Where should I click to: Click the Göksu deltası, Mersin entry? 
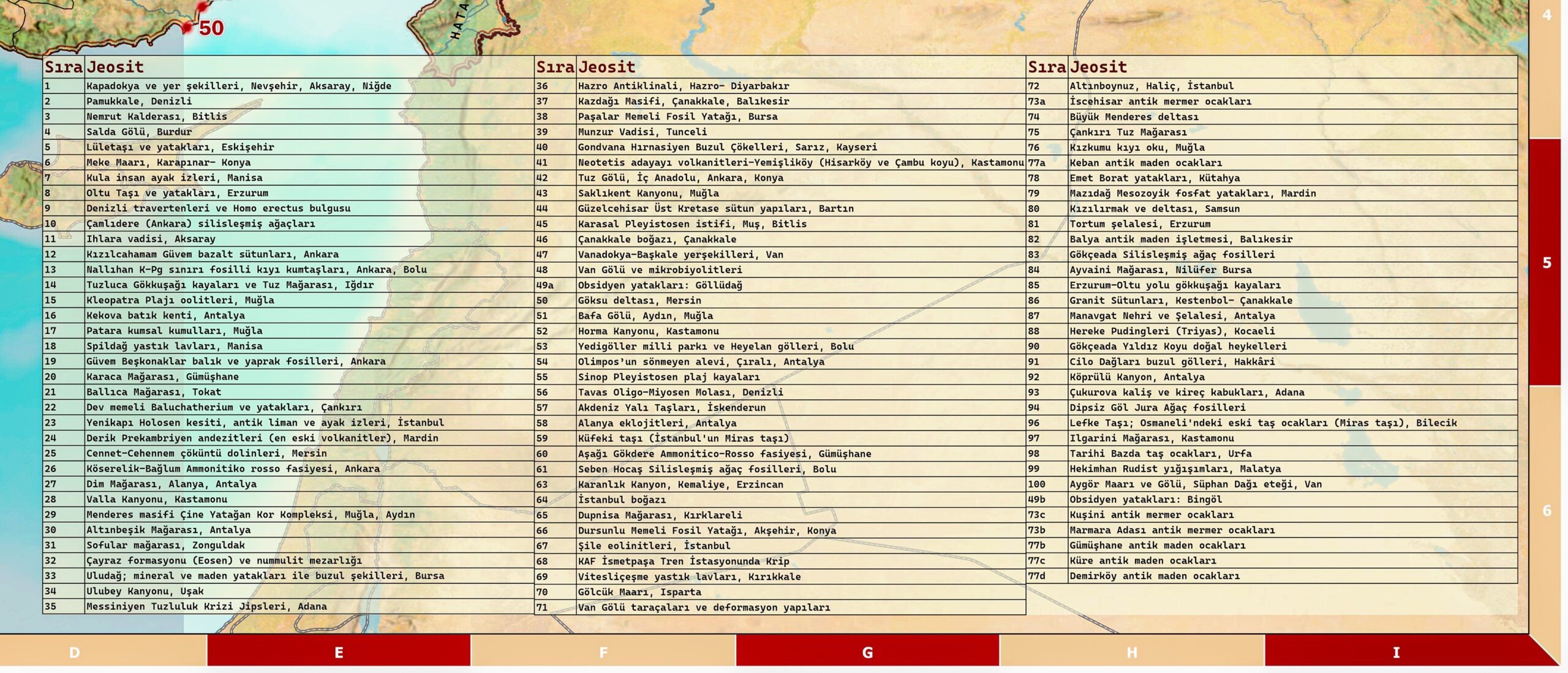tap(639, 300)
